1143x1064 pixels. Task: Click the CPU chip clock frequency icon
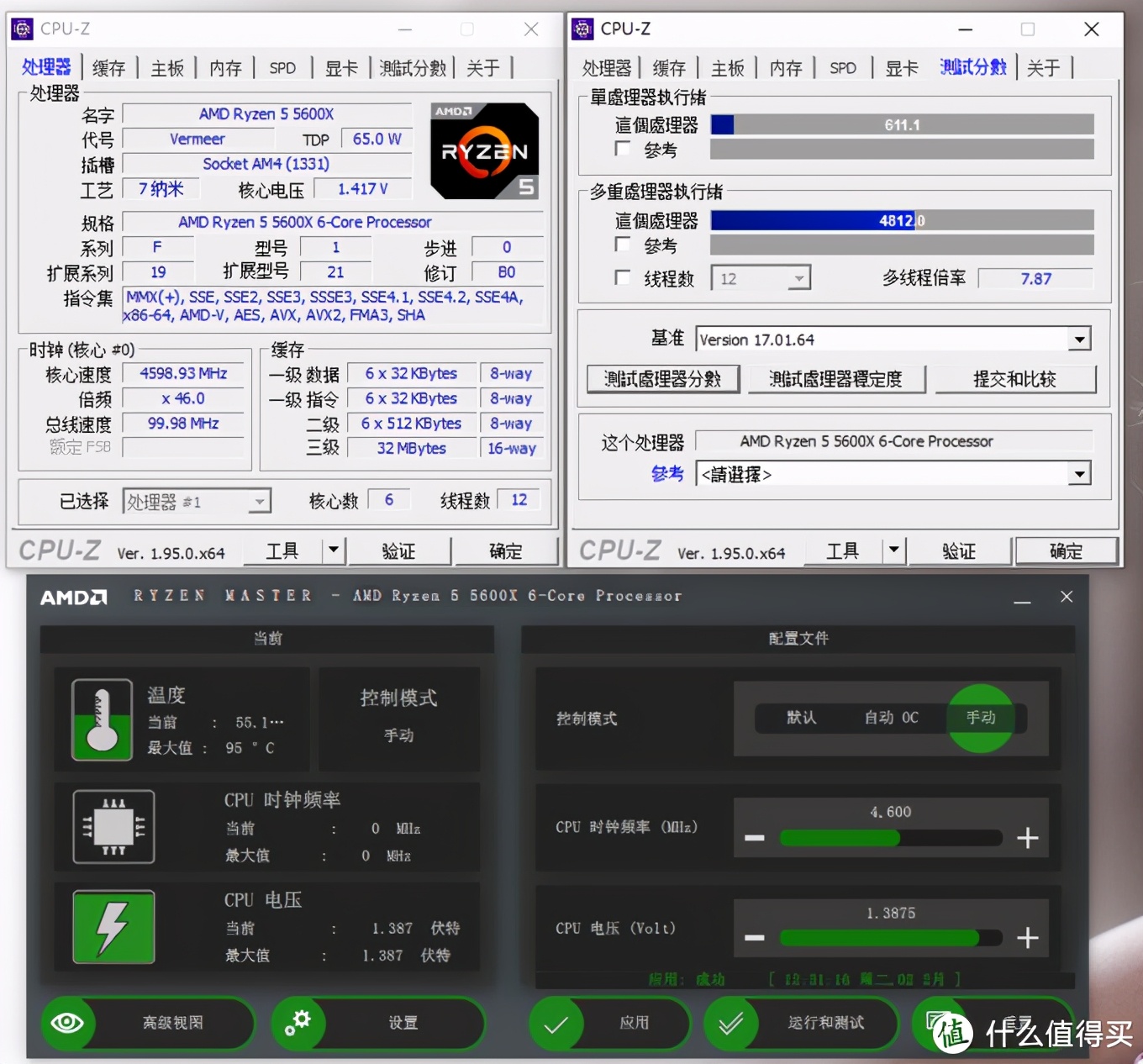tap(113, 827)
